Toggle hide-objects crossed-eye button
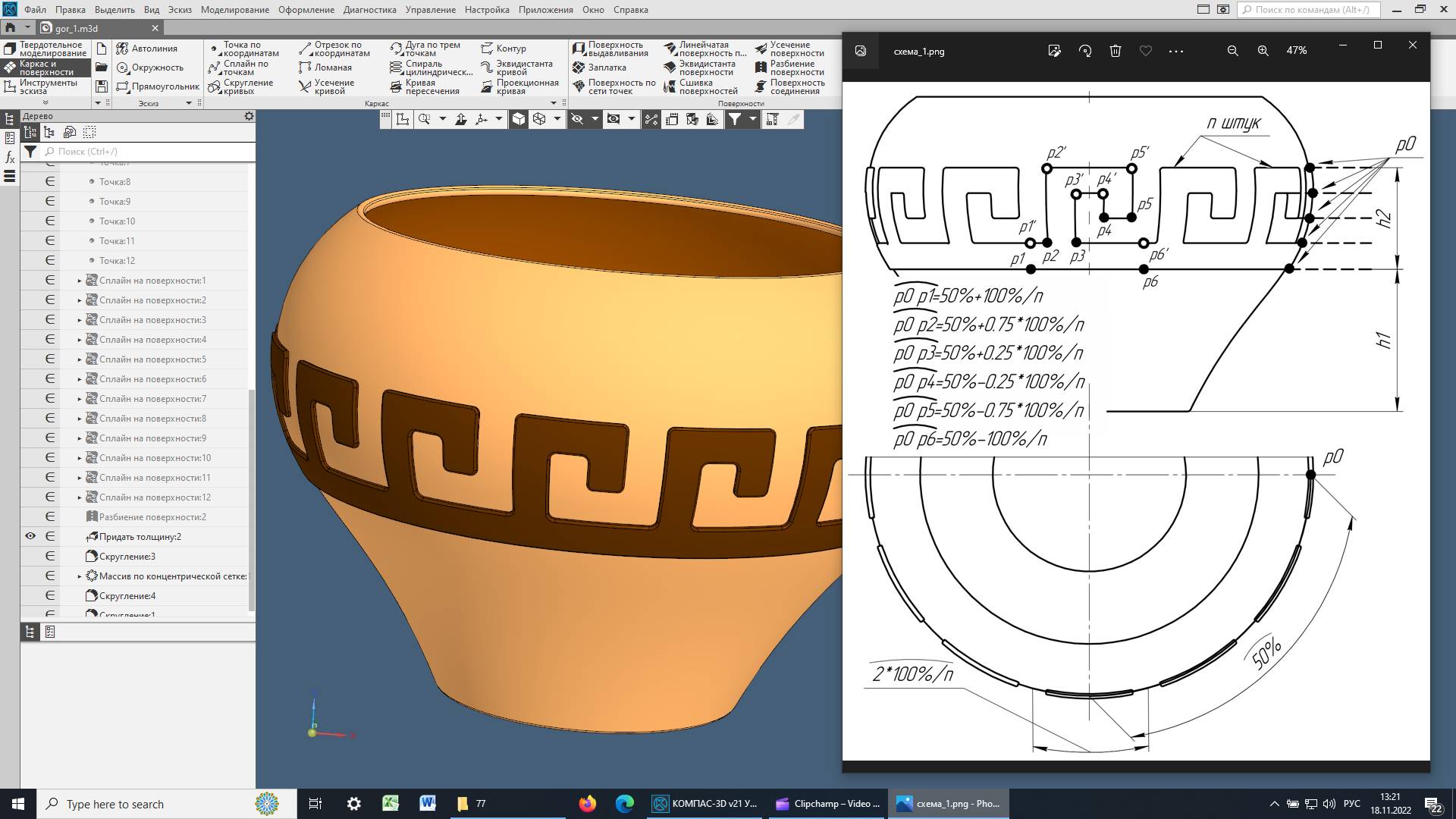 pyautogui.click(x=577, y=119)
